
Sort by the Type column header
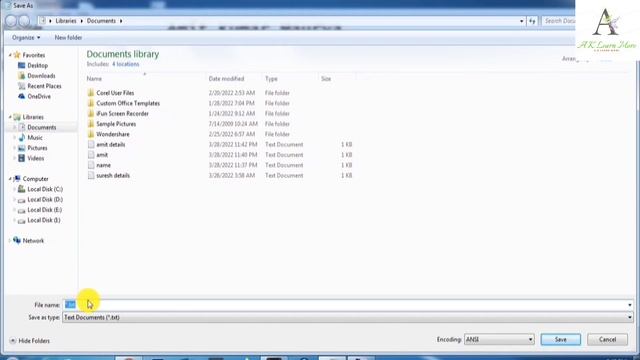(x=271, y=78)
